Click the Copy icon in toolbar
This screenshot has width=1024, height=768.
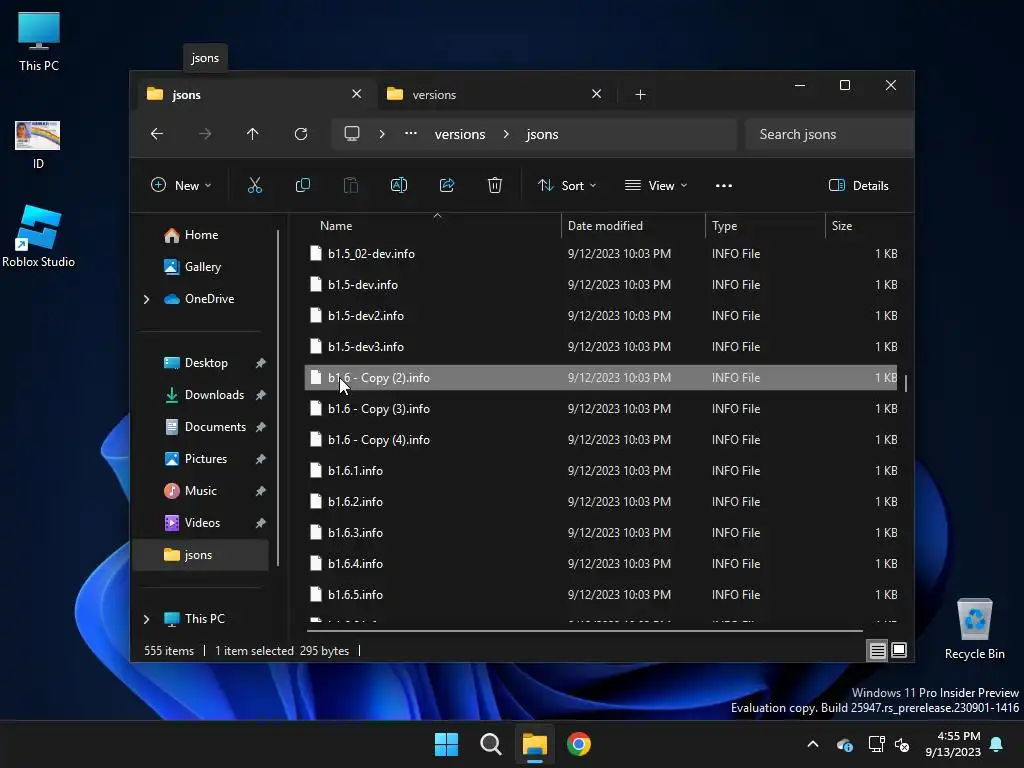point(303,185)
